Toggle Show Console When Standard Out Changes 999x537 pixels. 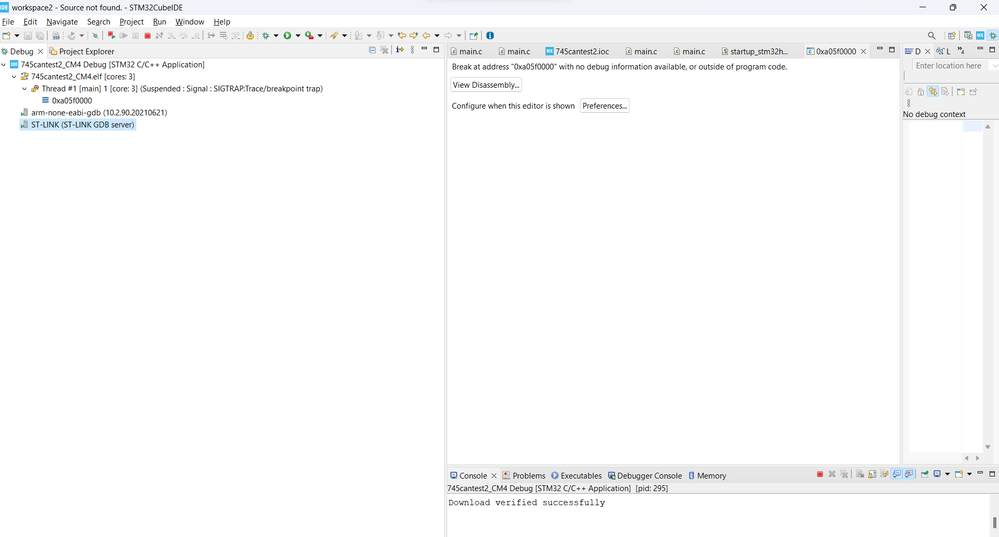[x=896, y=475]
